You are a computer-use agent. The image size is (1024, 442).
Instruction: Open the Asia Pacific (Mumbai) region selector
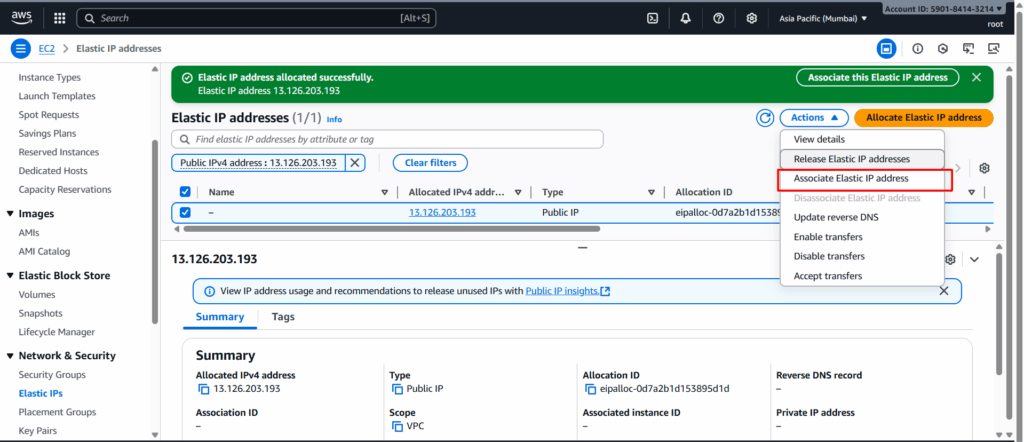(x=823, y=18)
